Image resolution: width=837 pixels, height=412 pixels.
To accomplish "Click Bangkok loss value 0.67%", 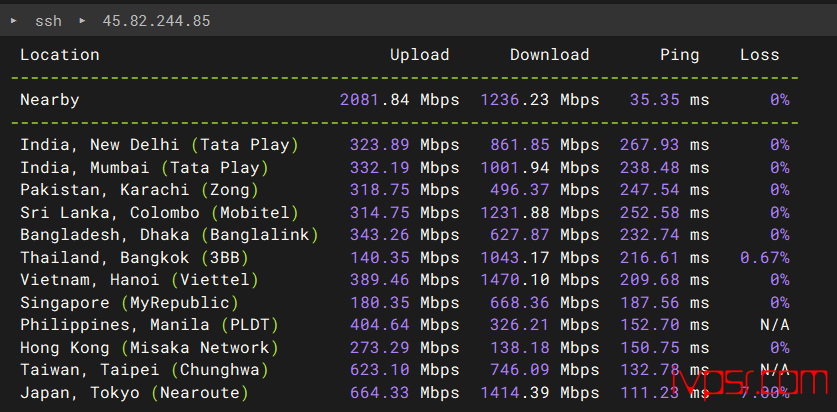I will [764, 258].
